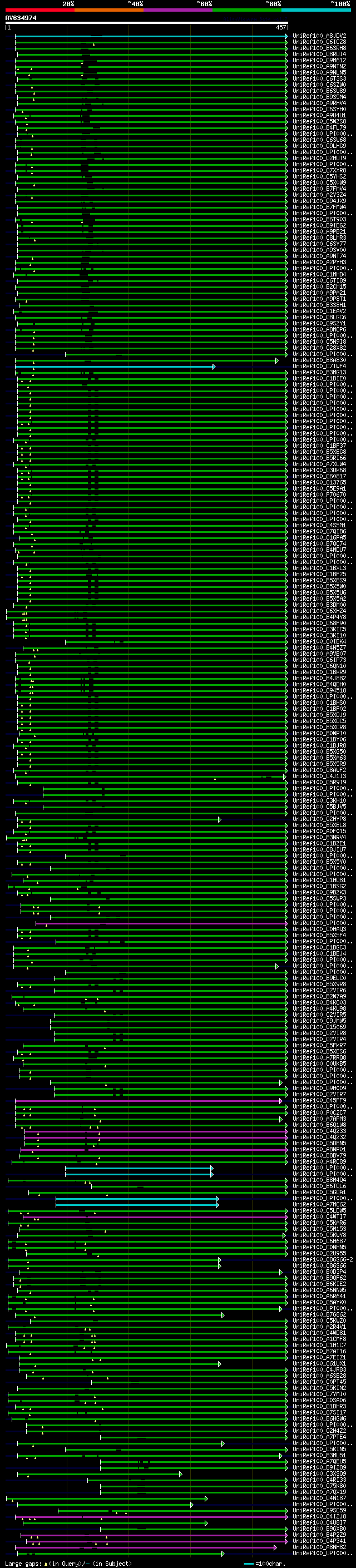This screenshot has height=1568, width=356.
Task: Click the green ~80% identity legend segment
Action: pyautogui.click(x=247, y=10)
